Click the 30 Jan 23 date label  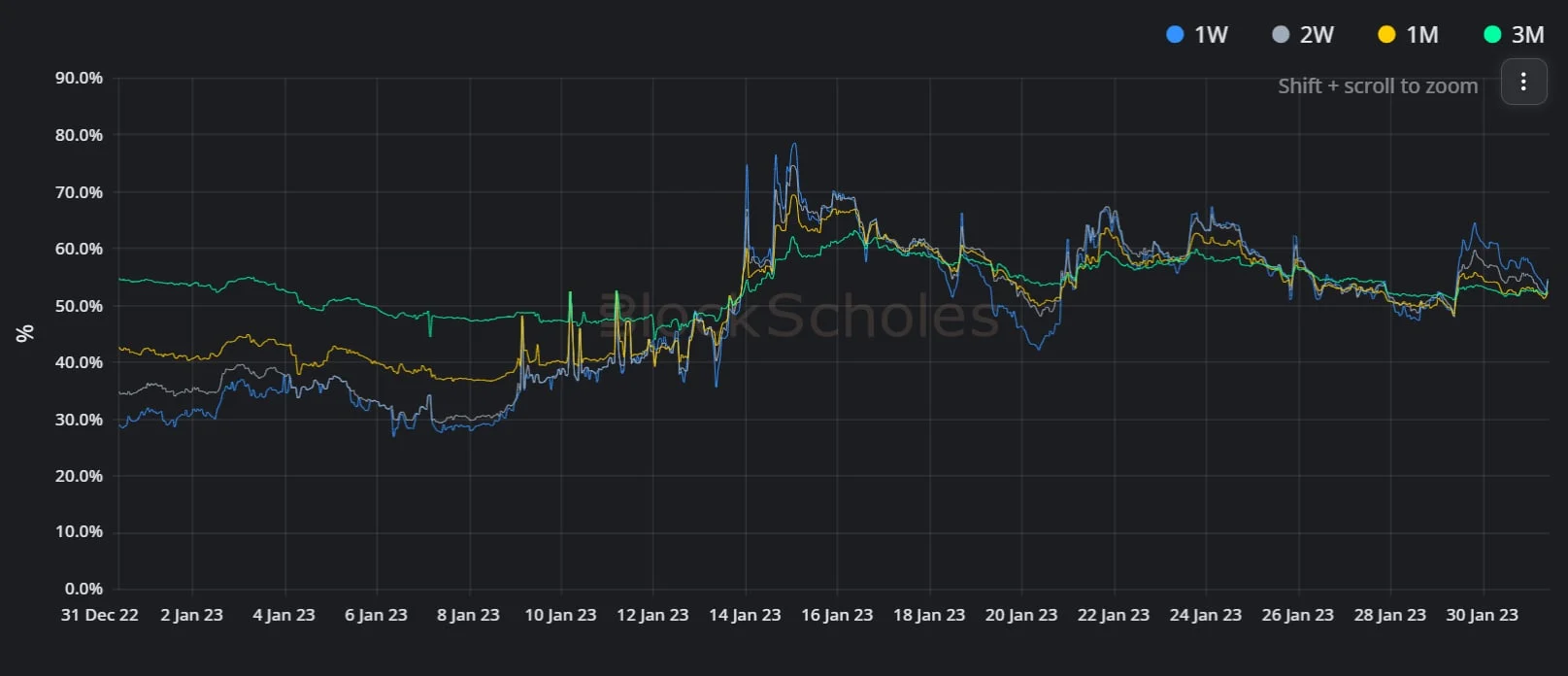pyautogui.click(x=1483, y=615)
